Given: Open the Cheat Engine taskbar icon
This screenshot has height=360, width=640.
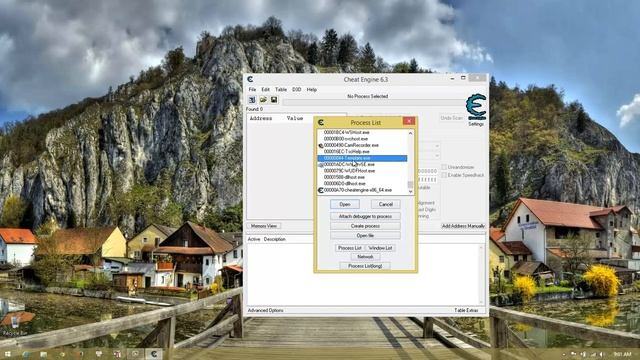Looking at the screenshot, I should [154, 354].
